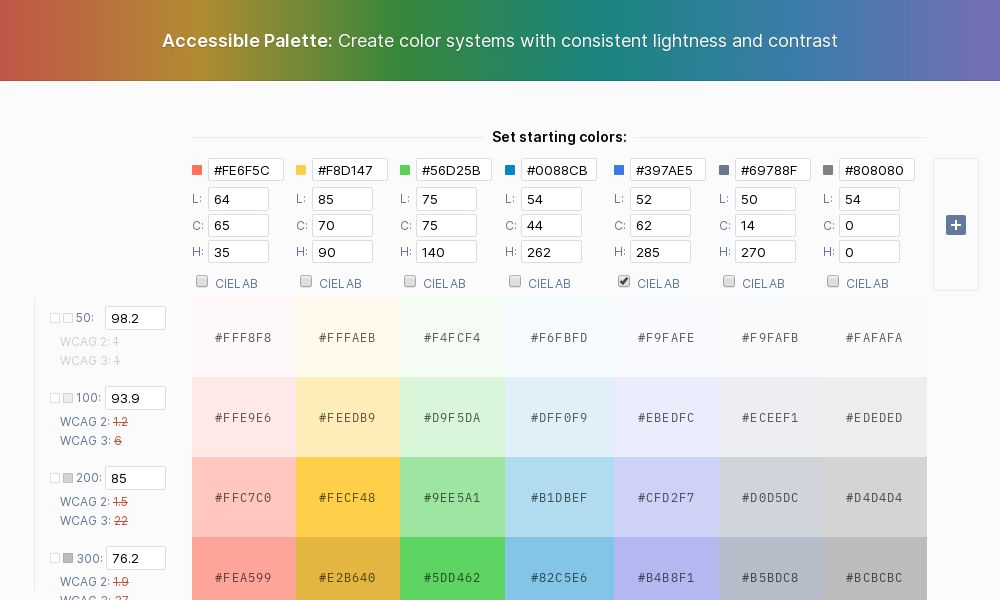Enable CIELAB for the #FE6F5C column

(x=202, y=281)
